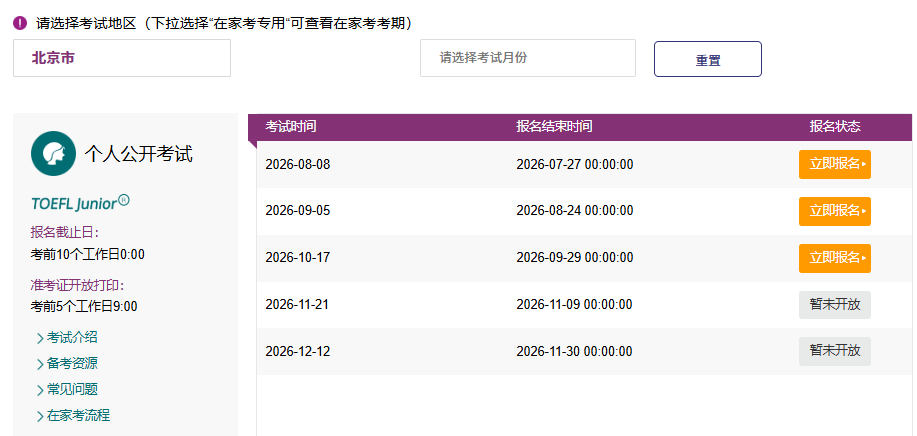Open the 考试介绍 link
The width and height of the screenshot is (917, 436).
[72, 337]
